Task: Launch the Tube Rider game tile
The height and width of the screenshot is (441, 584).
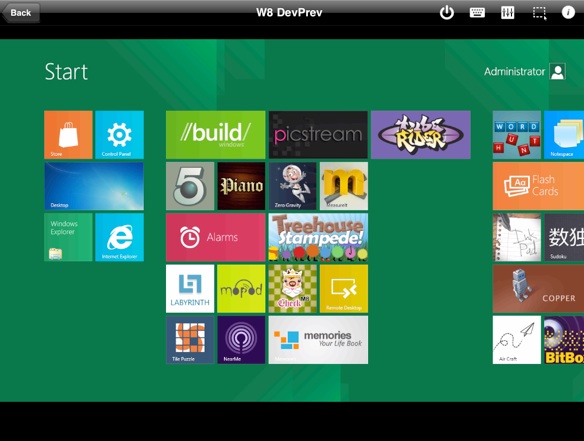Action: 421,135
